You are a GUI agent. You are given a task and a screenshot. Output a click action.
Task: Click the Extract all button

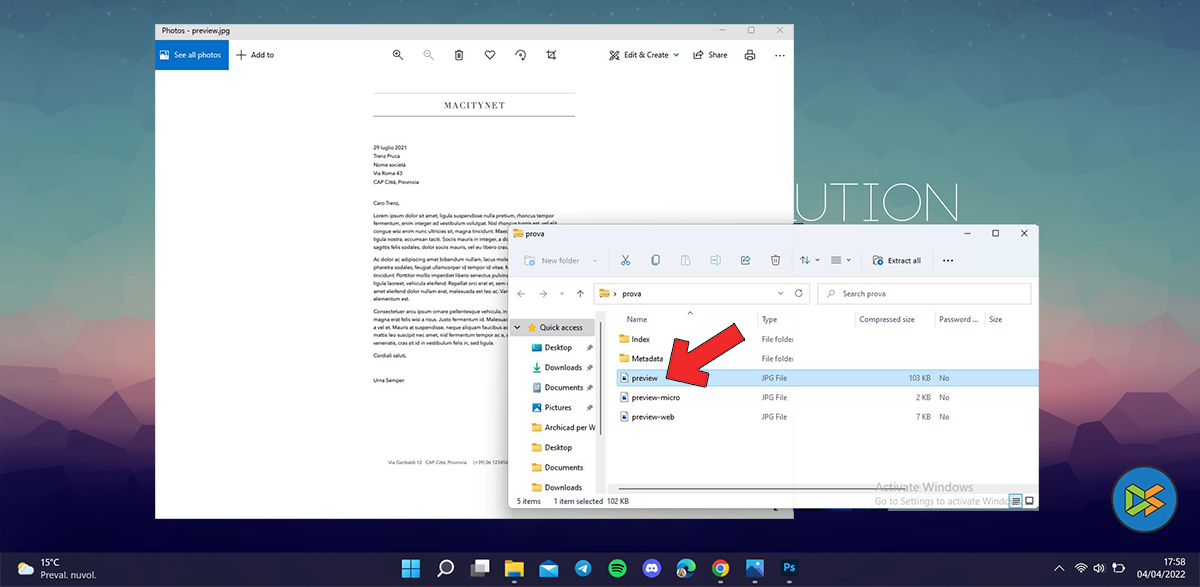(x=897, y=260)
